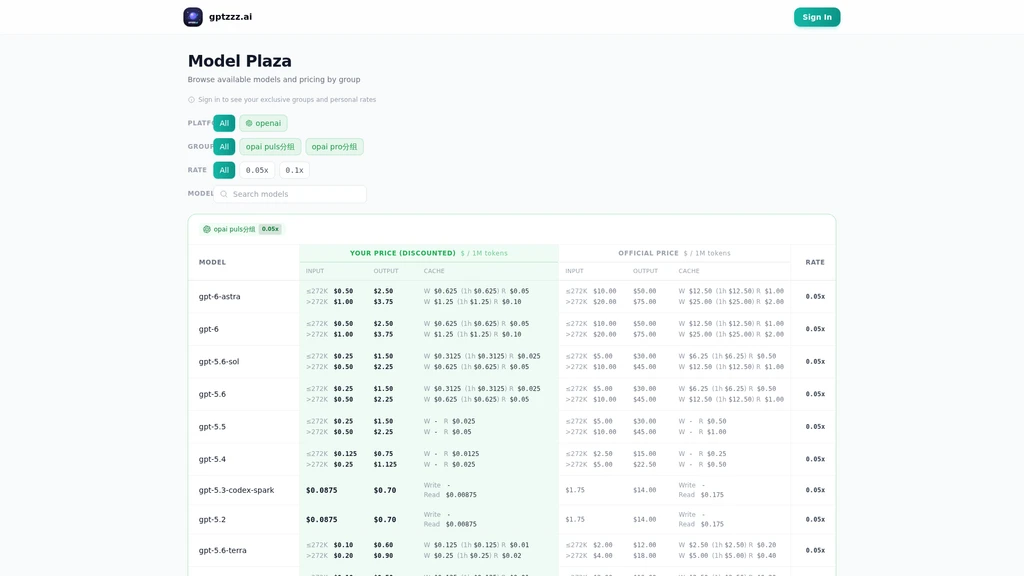Select the gpt-6-astra model row
Viewport: 1024px width, 576px height.
pos(512,296)
